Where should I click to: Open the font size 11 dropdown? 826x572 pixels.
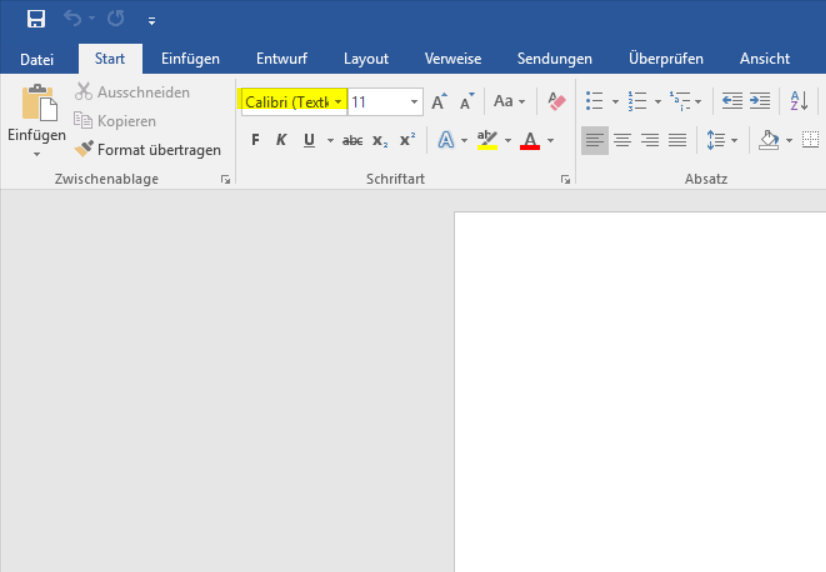414,102
